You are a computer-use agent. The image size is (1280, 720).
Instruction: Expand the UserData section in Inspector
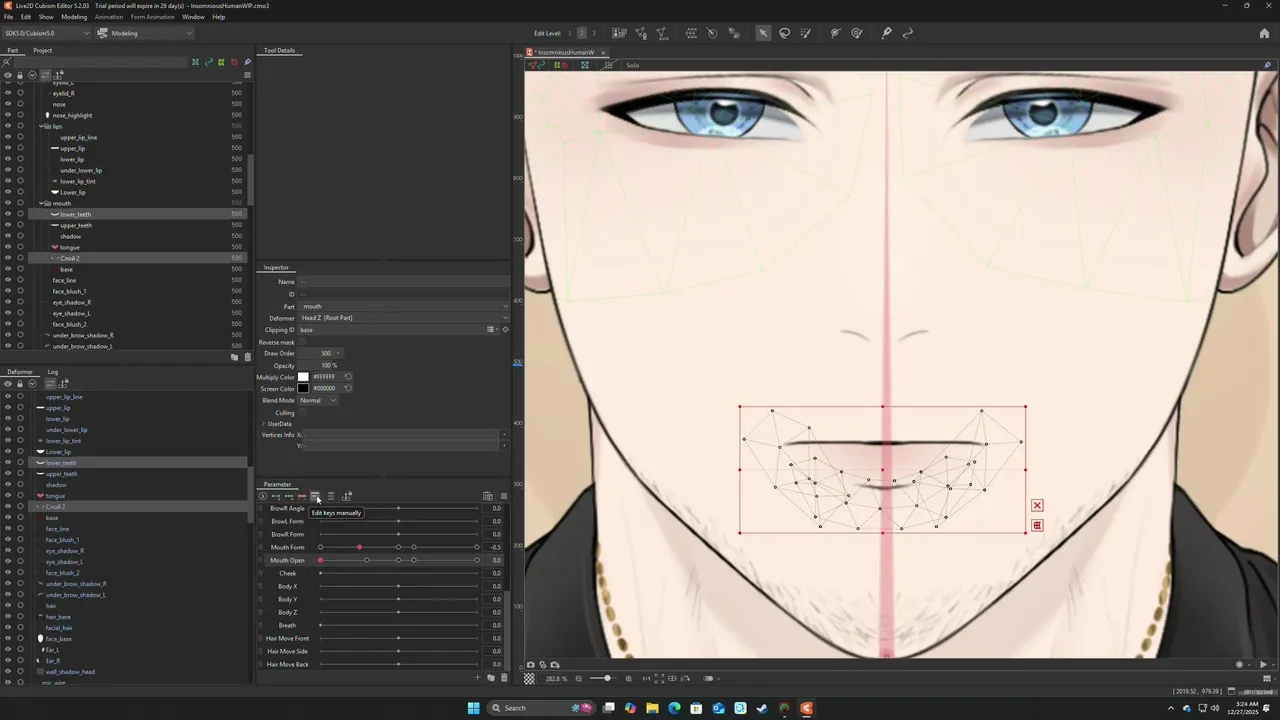[263, 424]
